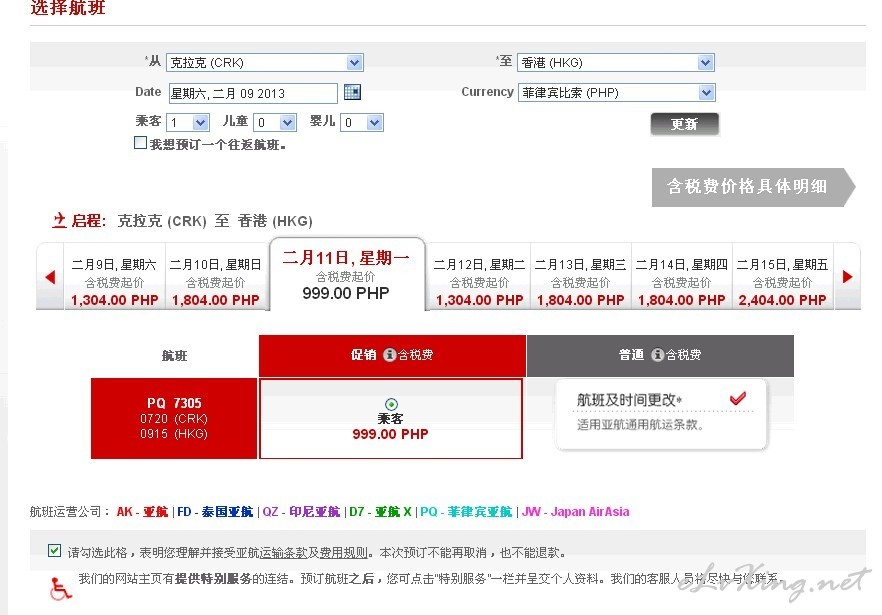Open the origin 克拉克 (CRK) dropdown

pos(265,62)
